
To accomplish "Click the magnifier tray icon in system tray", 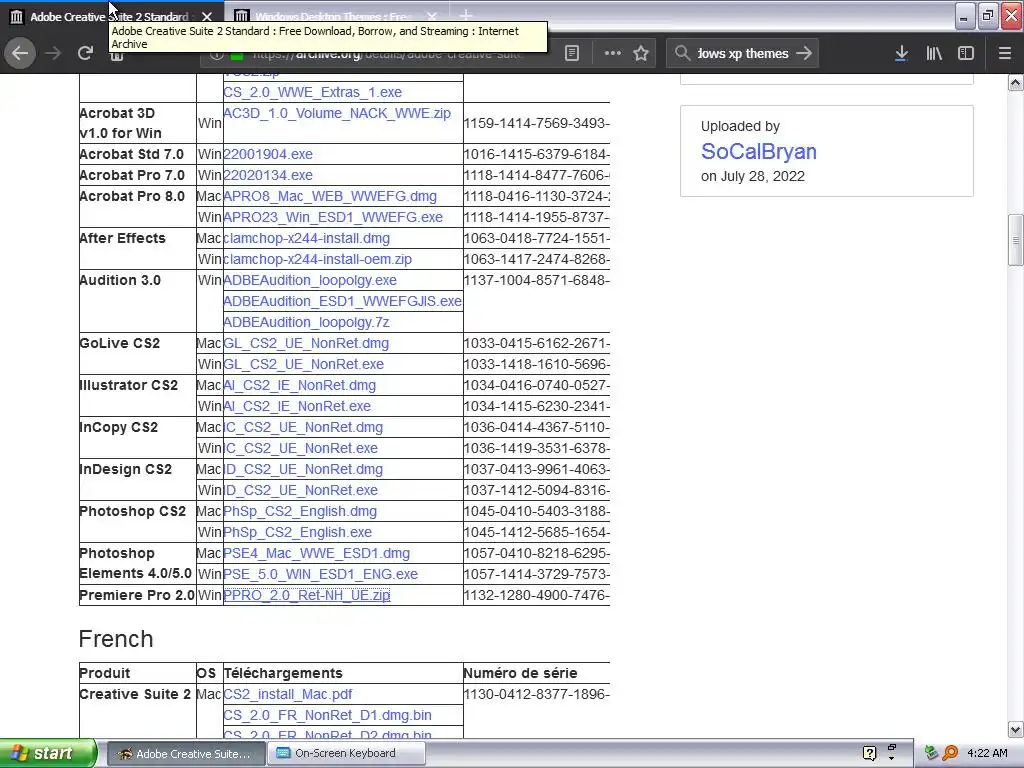I will tap(951, 753).
